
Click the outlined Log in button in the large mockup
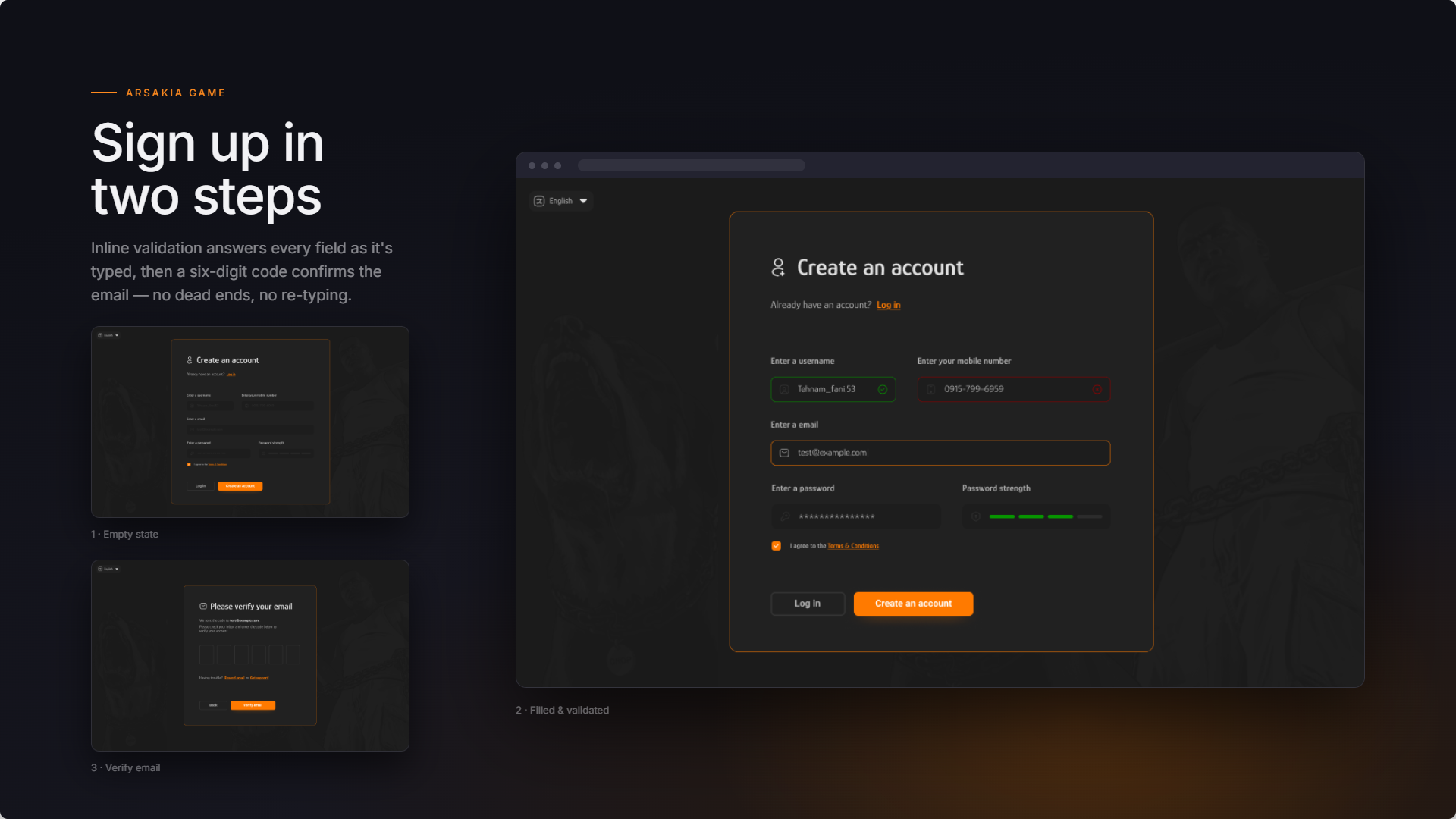pyautogui.click(x=808, y=604)
